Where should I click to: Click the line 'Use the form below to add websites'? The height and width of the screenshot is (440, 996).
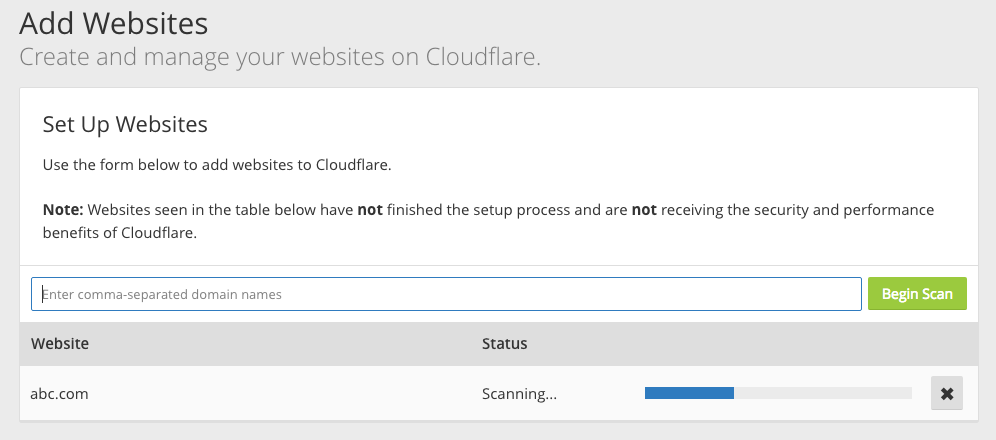pos(217,165)
